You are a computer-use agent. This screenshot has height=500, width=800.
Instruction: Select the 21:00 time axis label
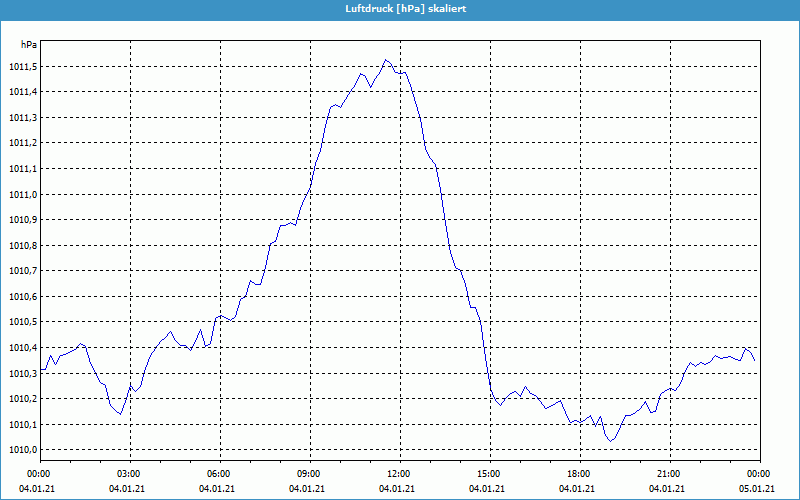pyautogui.click(x=669, y=474)
